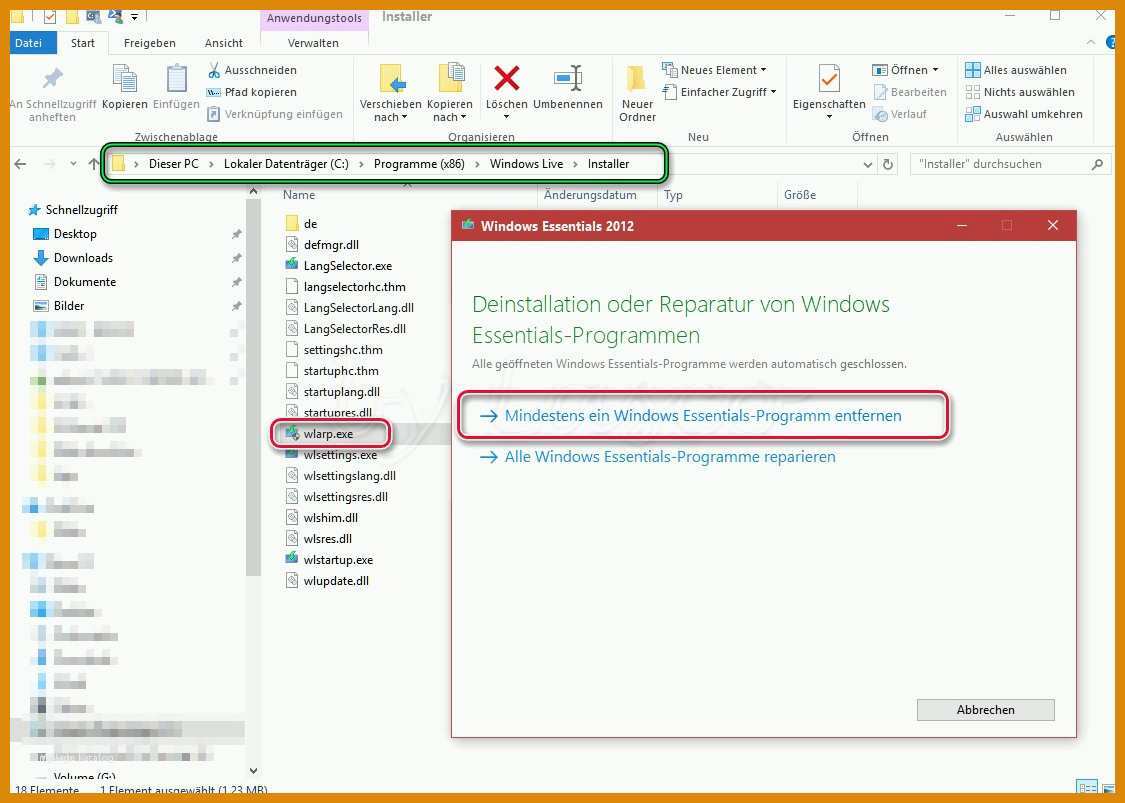Open Neues Element dropdown
Screen dimensions: 1125x803
pos(715,70)
